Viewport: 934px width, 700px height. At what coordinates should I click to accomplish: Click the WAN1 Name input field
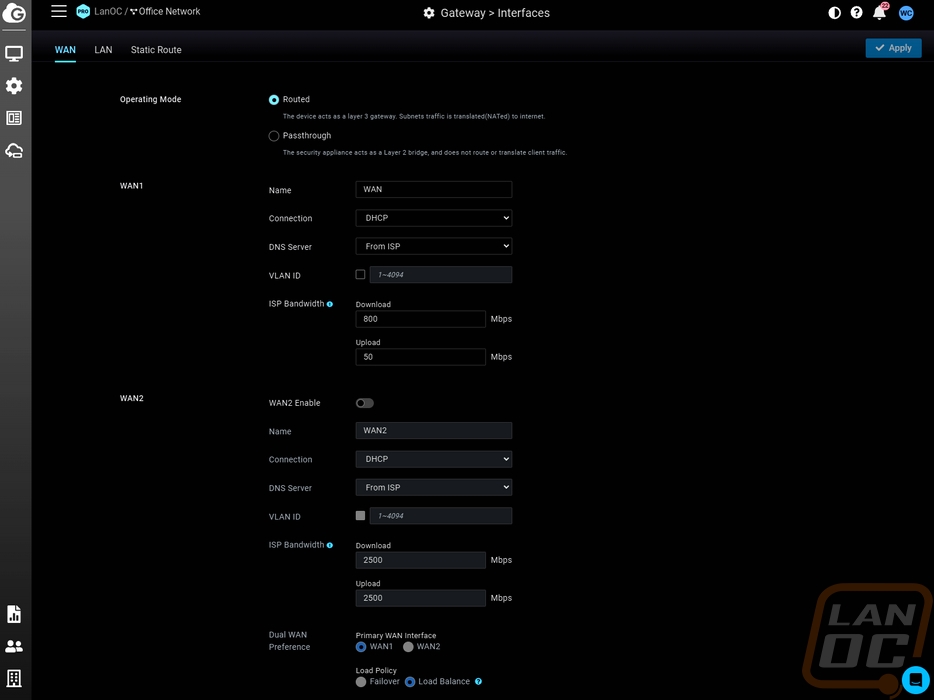pos(434,189)
